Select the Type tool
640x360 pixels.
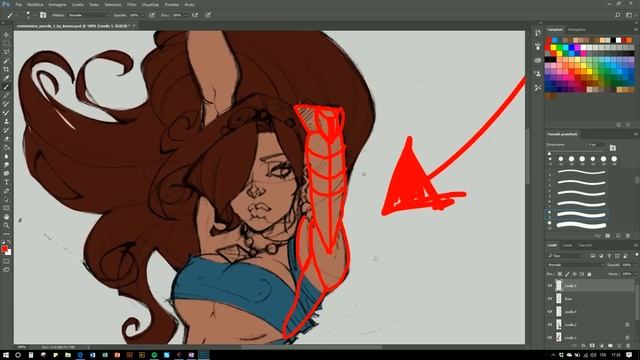(x=6, y=182)
